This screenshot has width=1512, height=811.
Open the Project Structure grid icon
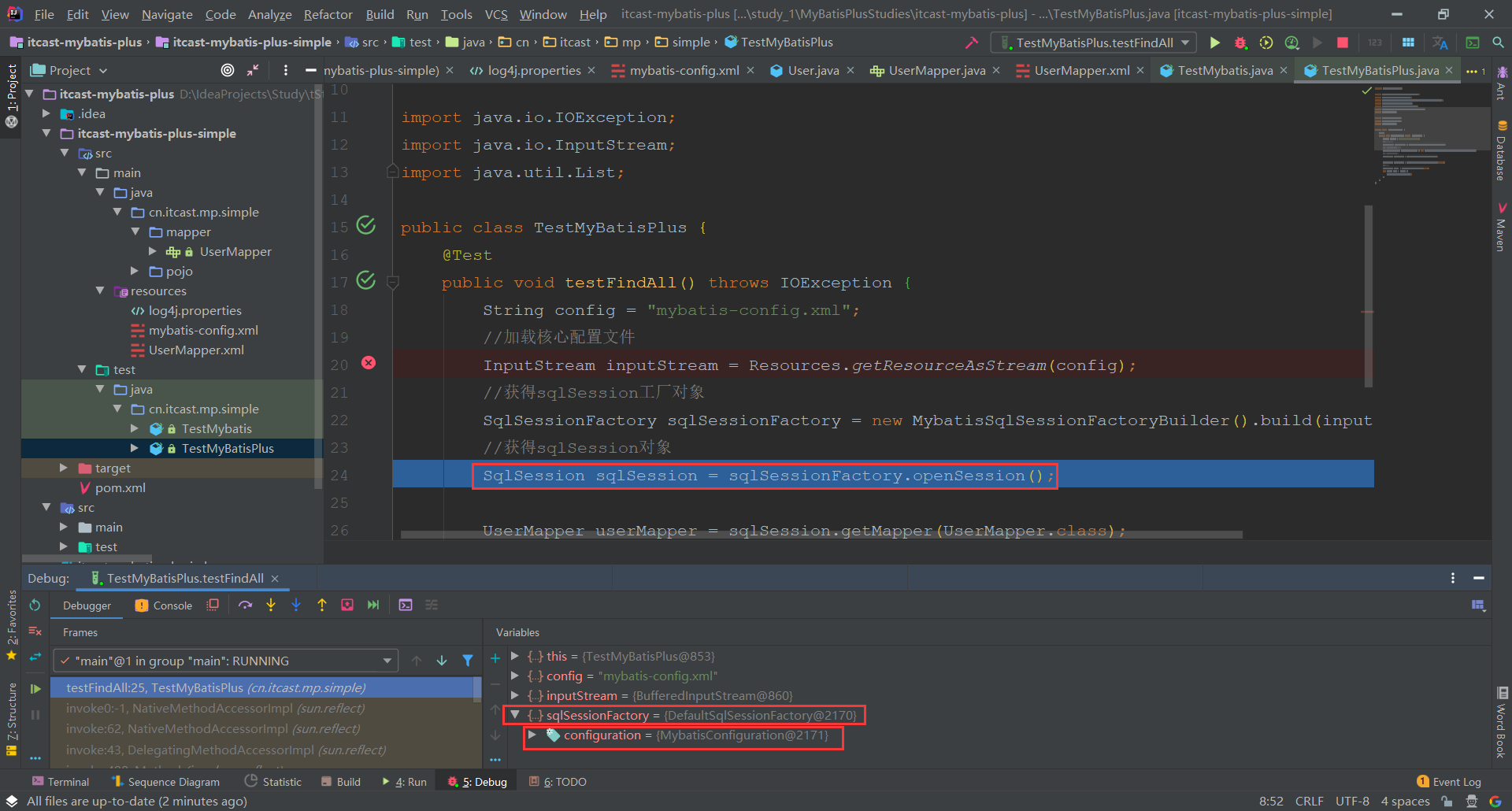(1408, 43)
